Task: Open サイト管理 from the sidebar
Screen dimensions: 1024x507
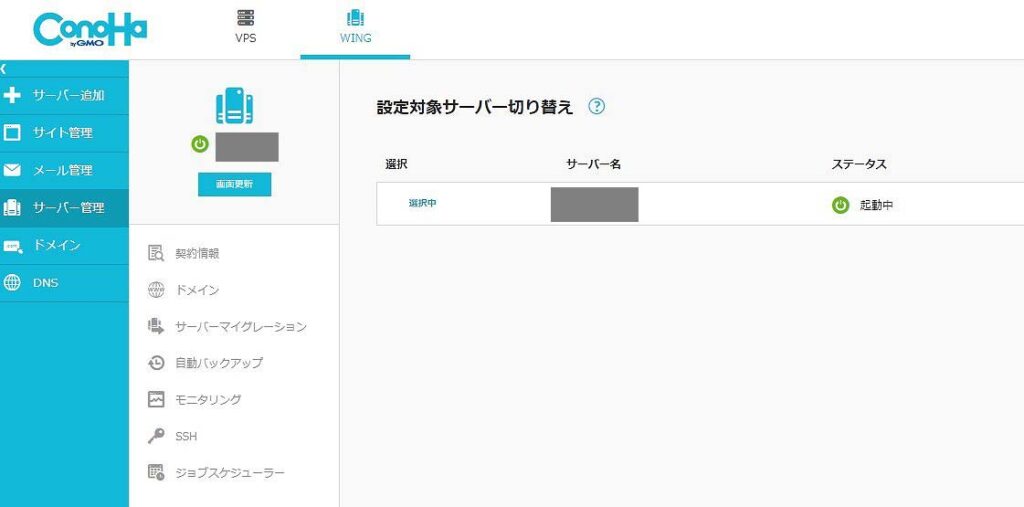Action: pos(64,133)
